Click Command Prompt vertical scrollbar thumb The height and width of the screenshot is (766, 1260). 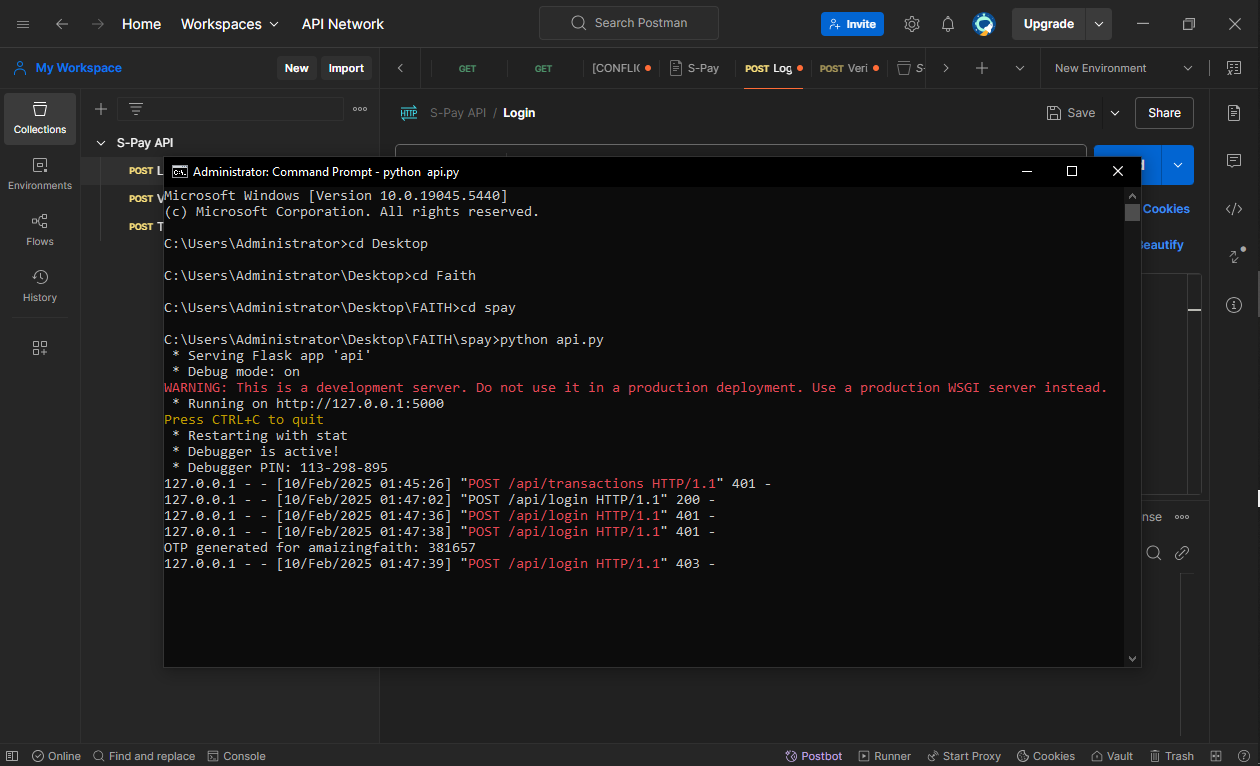click(x=1132, y=212)
